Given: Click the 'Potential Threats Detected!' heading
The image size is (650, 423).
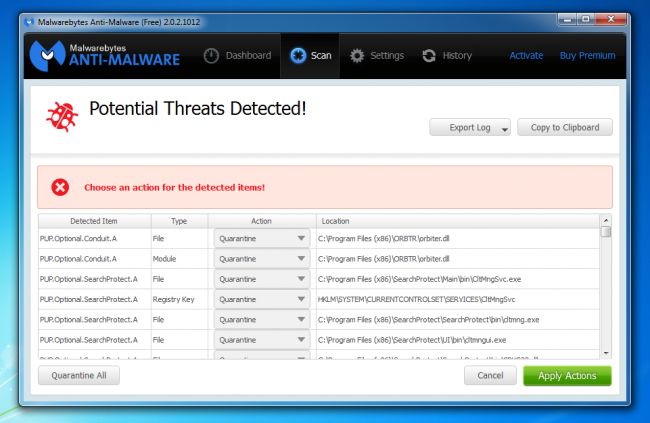Looking at the screenshot, I should click(x=198, y=109).
